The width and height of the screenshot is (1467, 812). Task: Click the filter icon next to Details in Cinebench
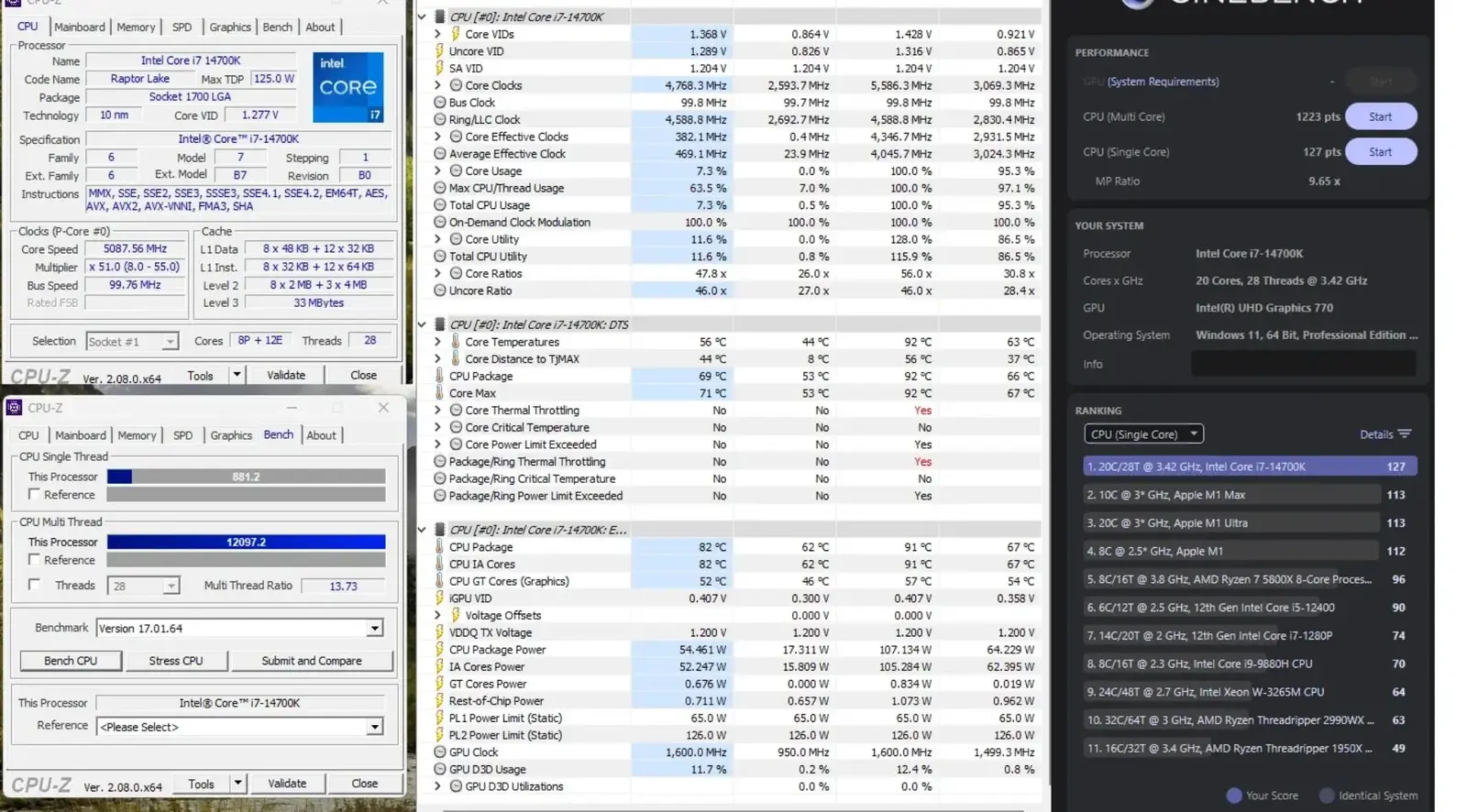coord(1405,434)
